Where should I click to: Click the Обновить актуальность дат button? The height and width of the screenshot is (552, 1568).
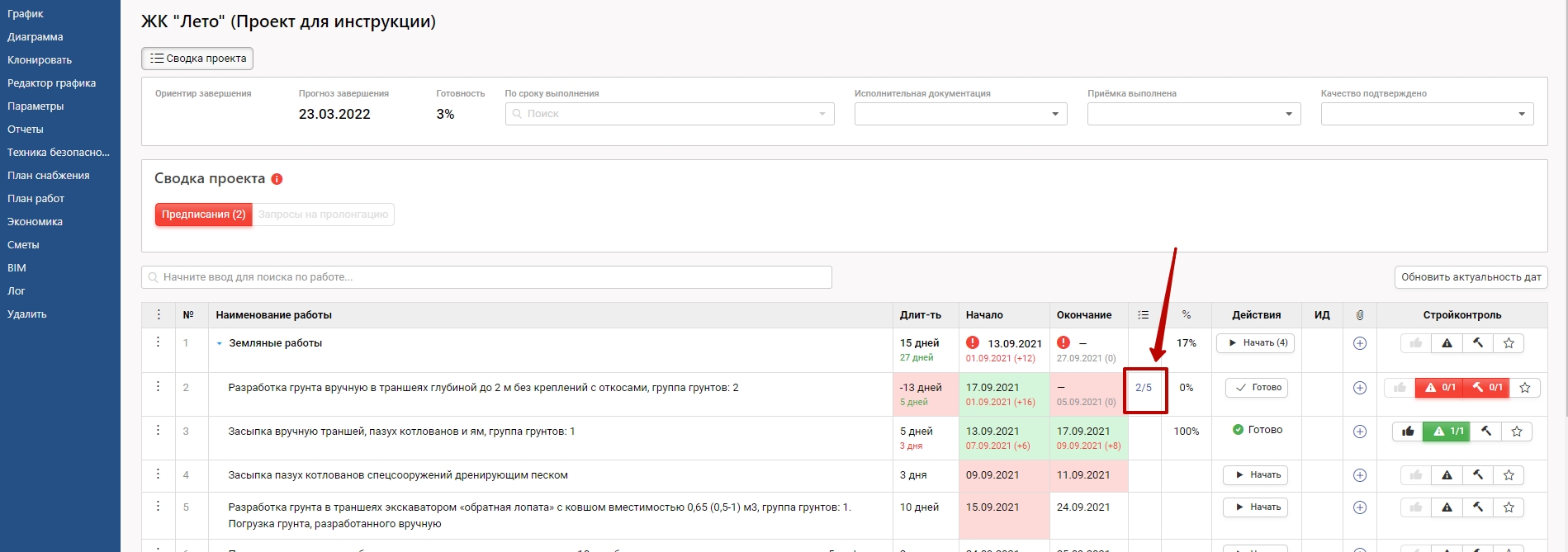click(1471, 277)
